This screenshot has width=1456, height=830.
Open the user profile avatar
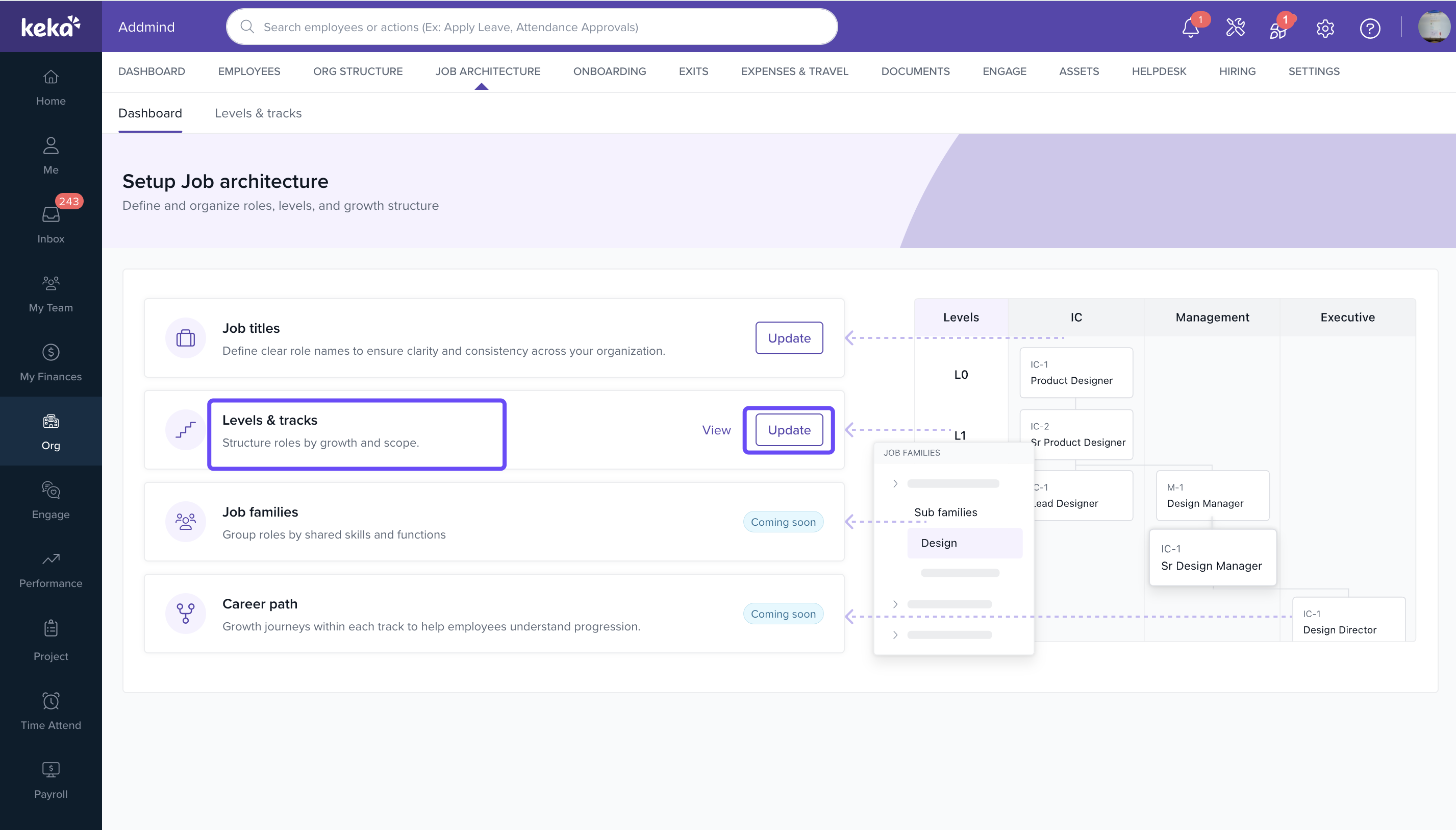(1433, 27)
